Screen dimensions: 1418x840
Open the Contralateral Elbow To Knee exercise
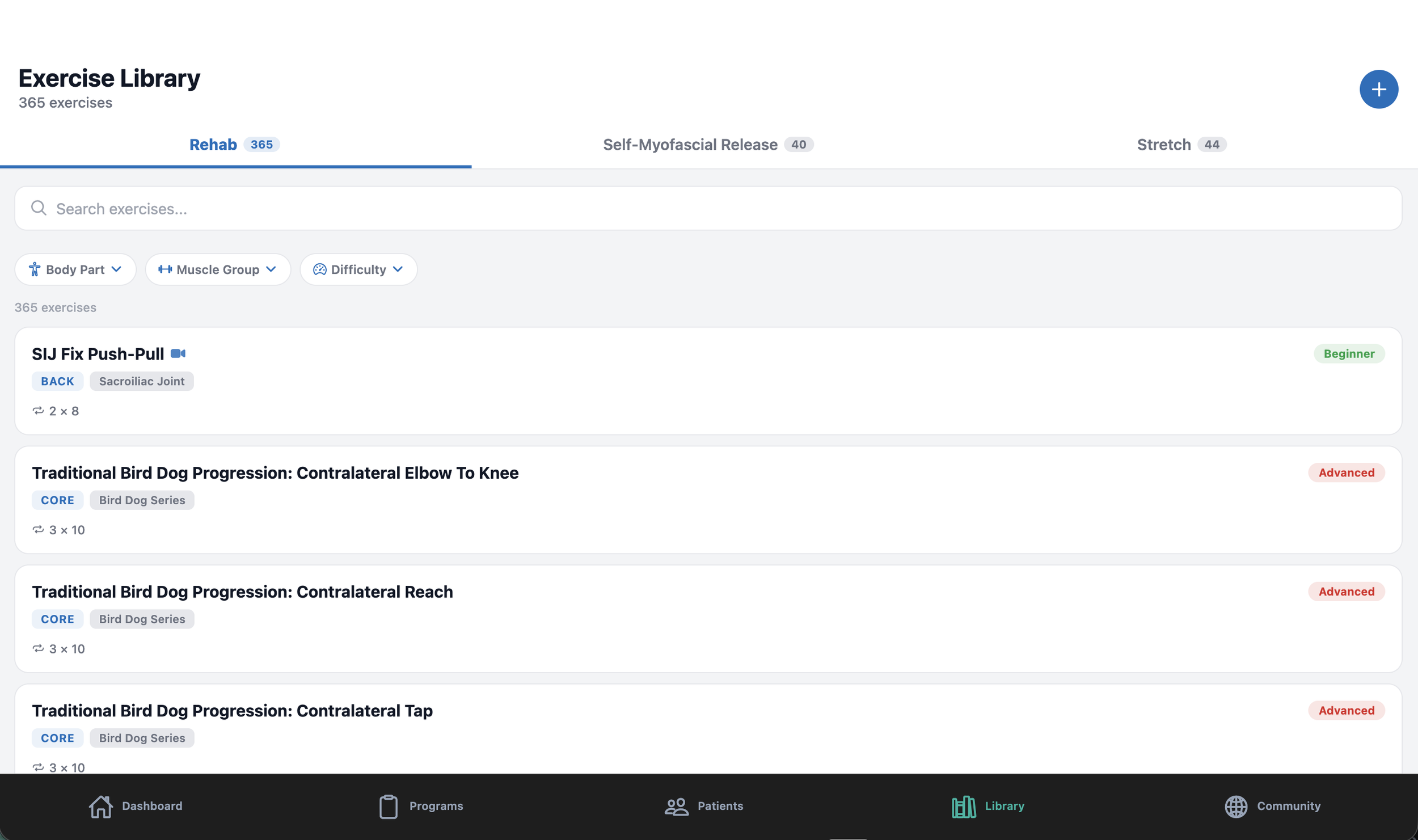pyautogui.click(x=708, y=500)
